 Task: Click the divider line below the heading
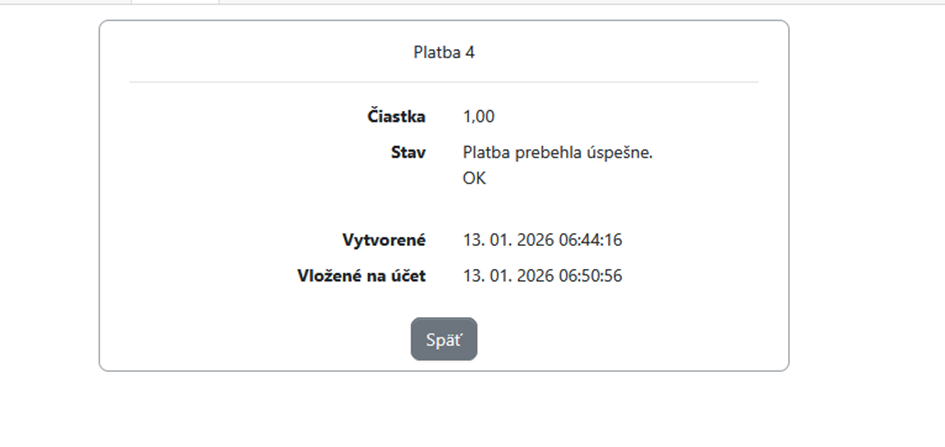point(444,81)
